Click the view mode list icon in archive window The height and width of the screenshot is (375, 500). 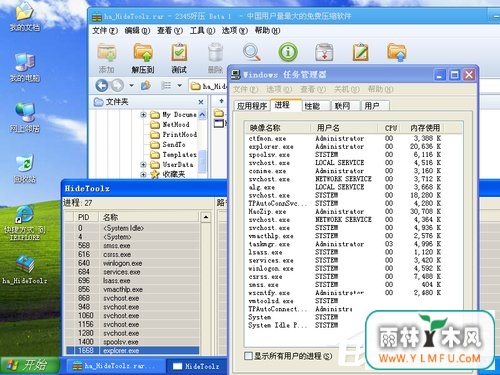(166, 86)
